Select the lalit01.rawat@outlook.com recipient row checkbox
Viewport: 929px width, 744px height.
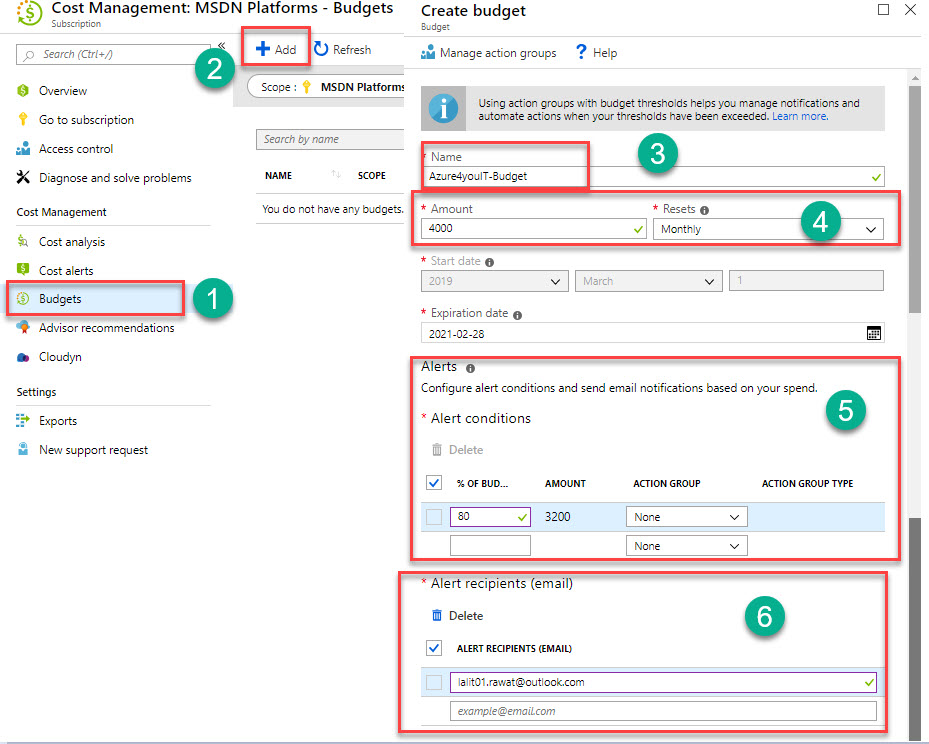click(x=434, y=682)
